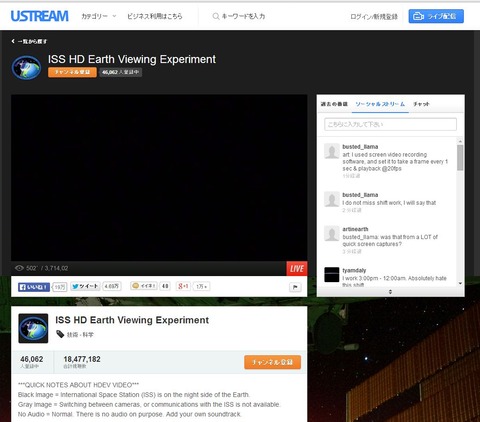This screenshot has height=422, width=480.
Task: Click the tweet count 4.69万
Action: tap(112, 286)
